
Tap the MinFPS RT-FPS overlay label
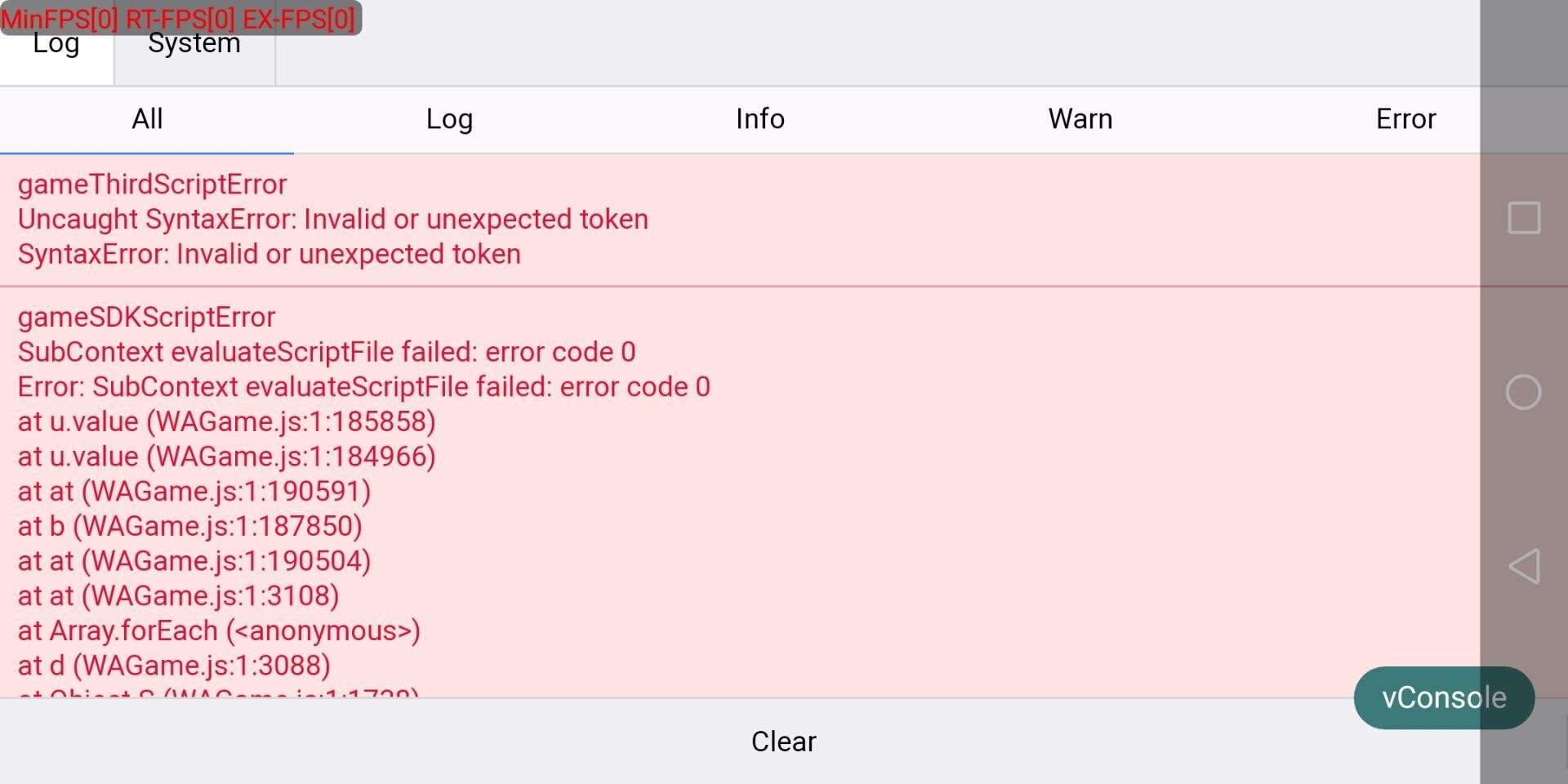[180, 18]
